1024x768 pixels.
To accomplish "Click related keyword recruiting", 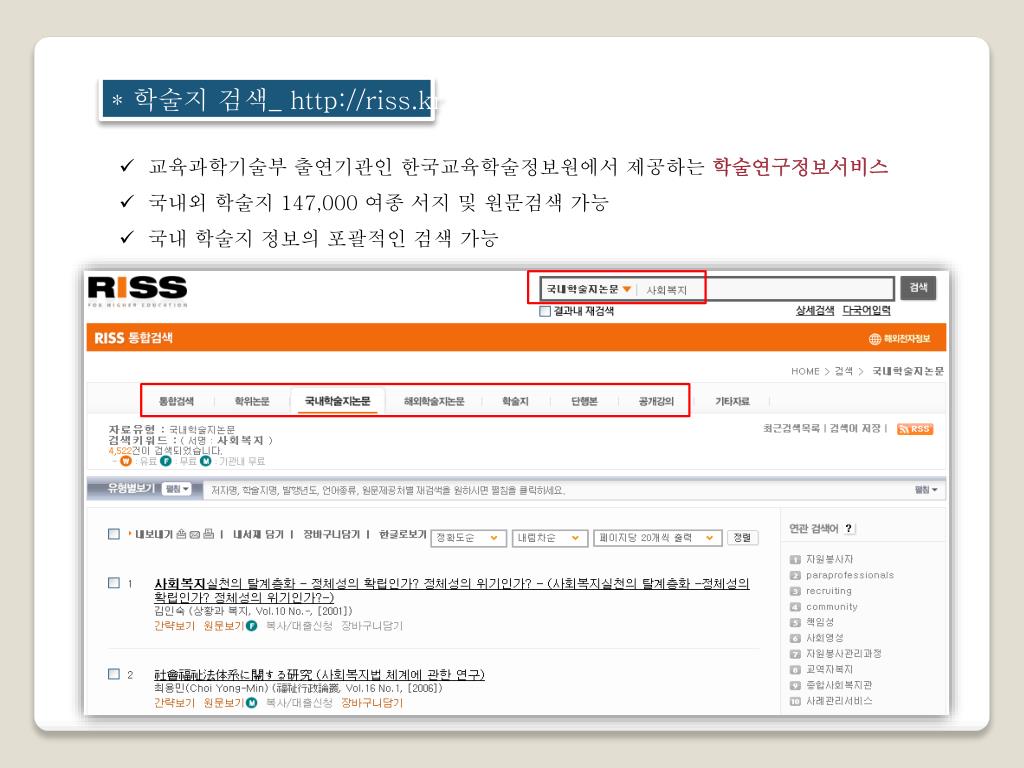I will coord(828,590).
